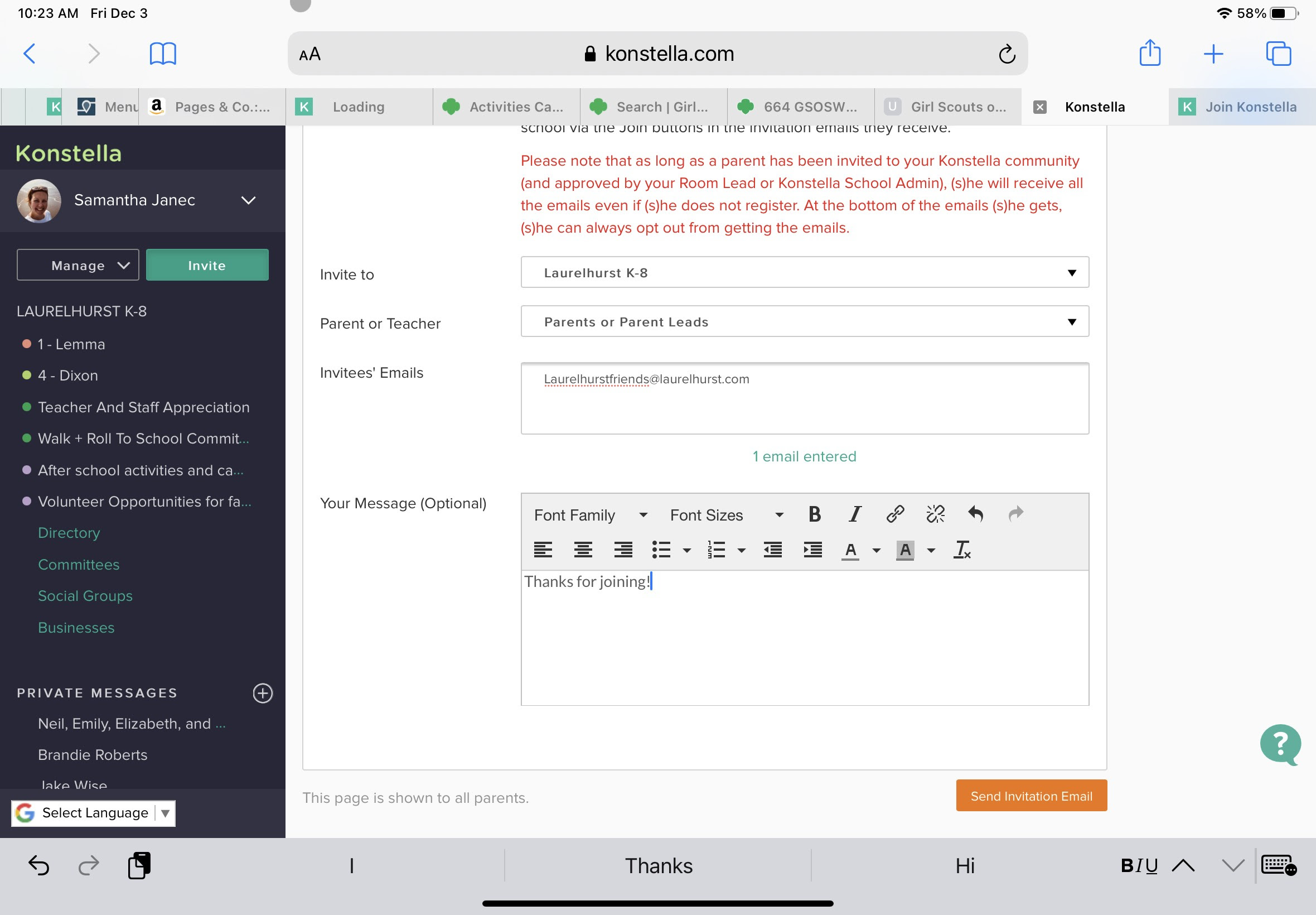The width and height of the screenshot is (1316, 915).
Task: Click Send Invitation Email button
Action: tap(1031, 796)
